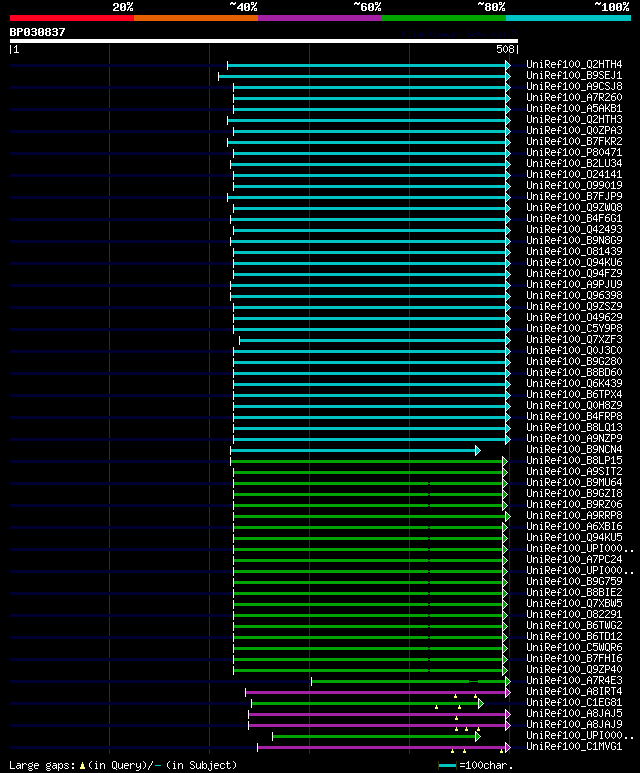The height and width of the screenshot is (773, 640).
Task: Click the UniRef100_O24141 label
Action: pyautogui.click(x=574, y=175)
